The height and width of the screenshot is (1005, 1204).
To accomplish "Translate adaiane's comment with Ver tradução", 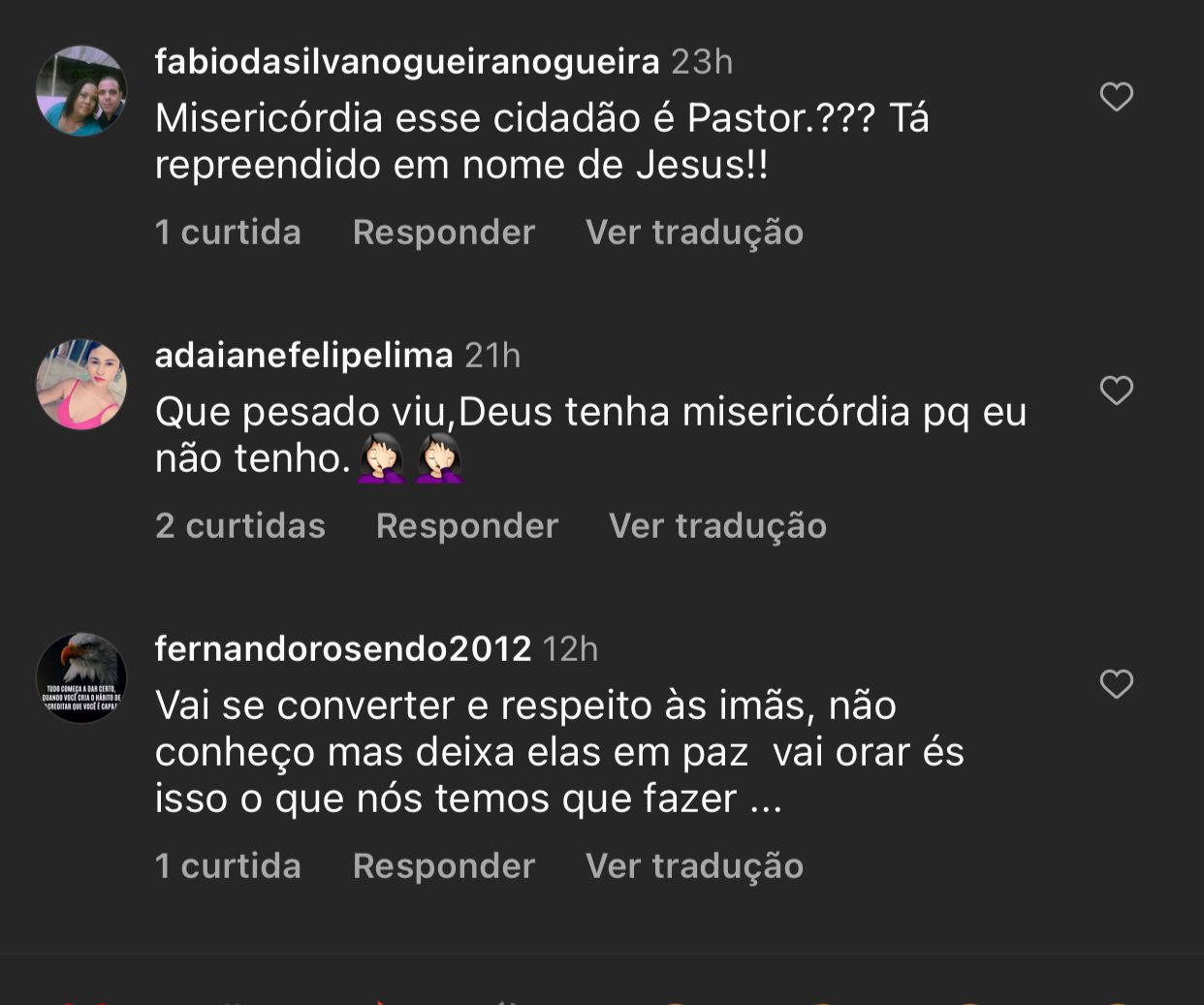I will (716, 524).
